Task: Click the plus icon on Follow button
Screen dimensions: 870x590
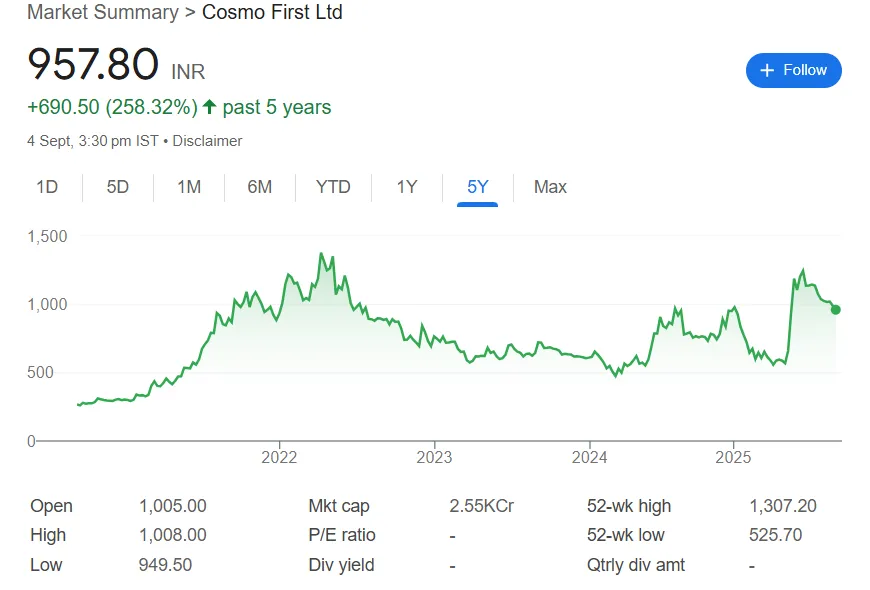Action: [767, 70]
